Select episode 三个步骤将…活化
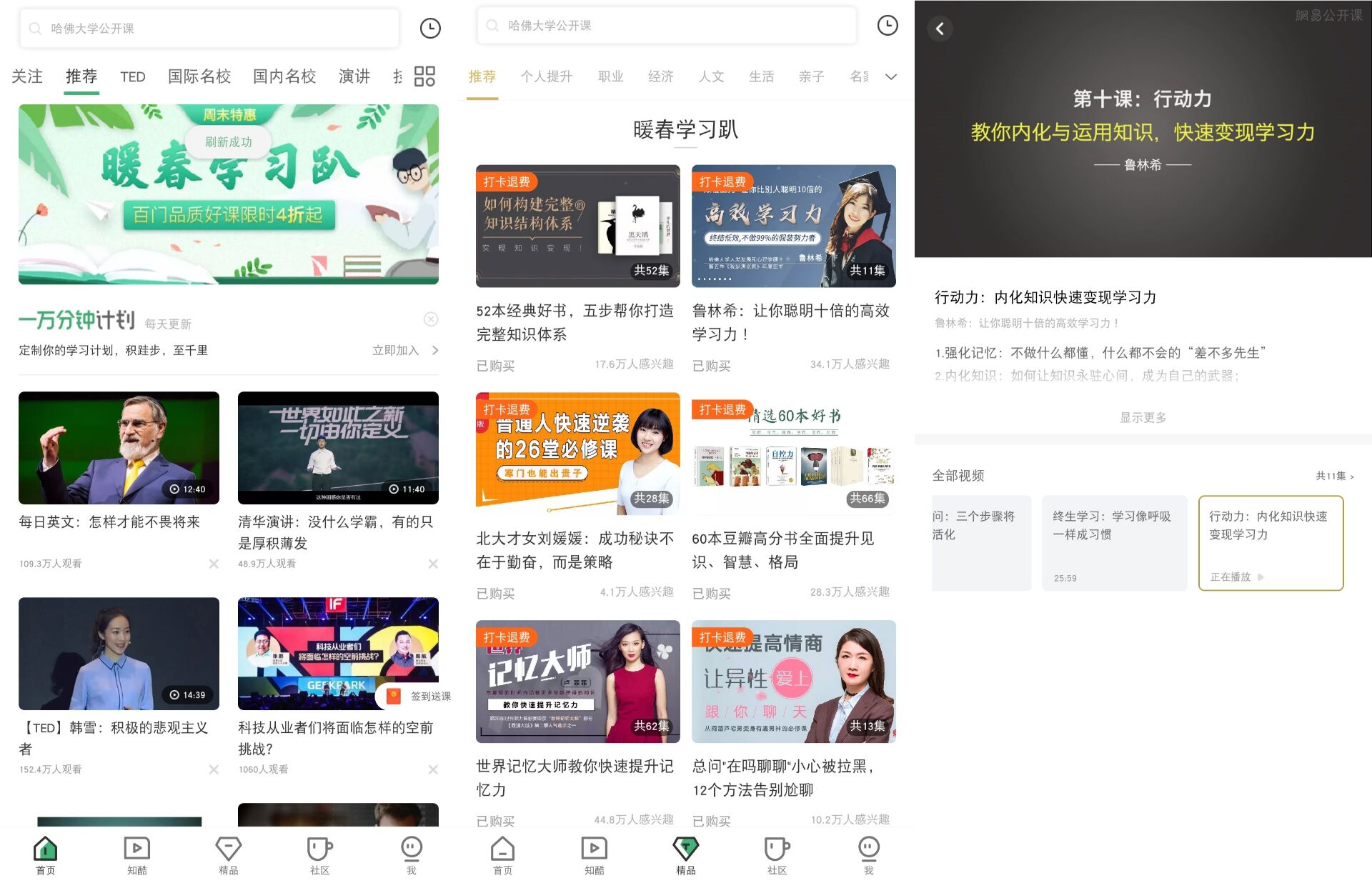 click(981, 543)
